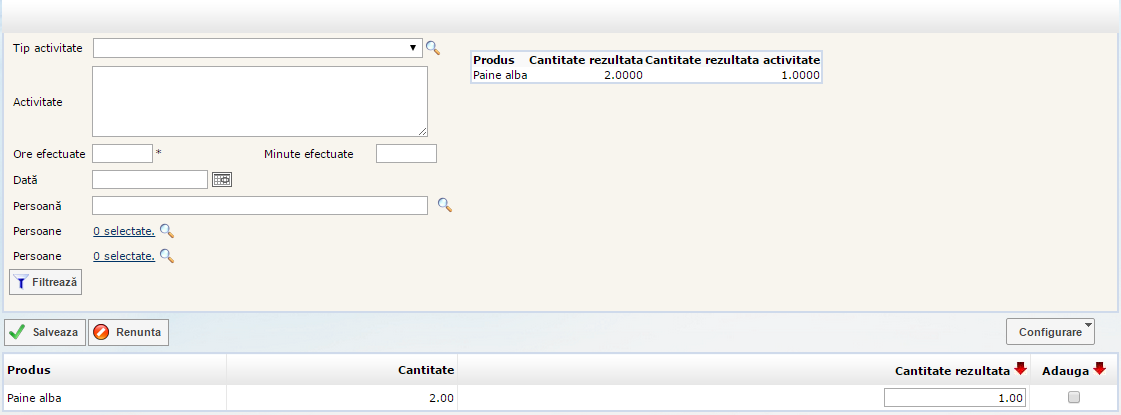Click inside the Activitate text area

pos(260,101)
